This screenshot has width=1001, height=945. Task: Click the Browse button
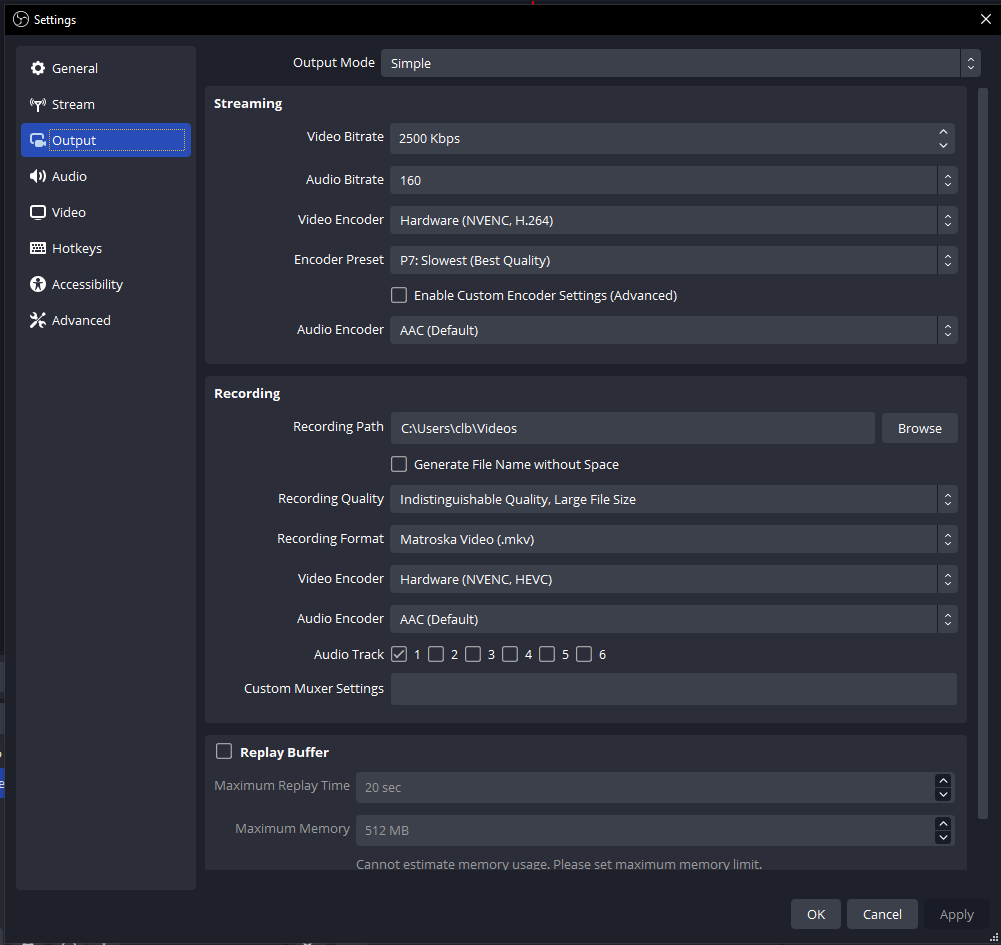pos(919,428)
